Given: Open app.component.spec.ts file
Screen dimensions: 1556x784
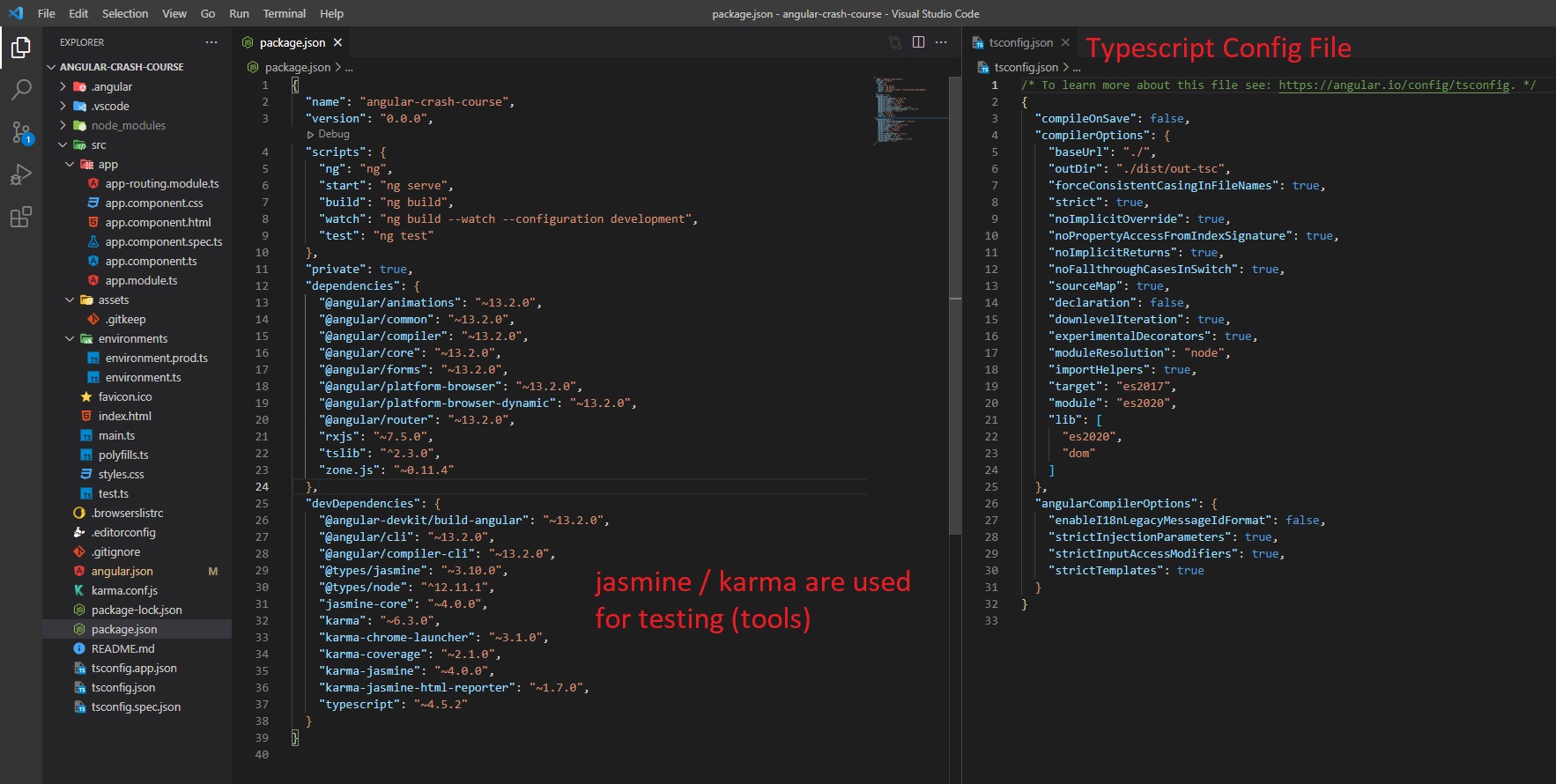Looking at the screenshot, I should tap(137, 241).
